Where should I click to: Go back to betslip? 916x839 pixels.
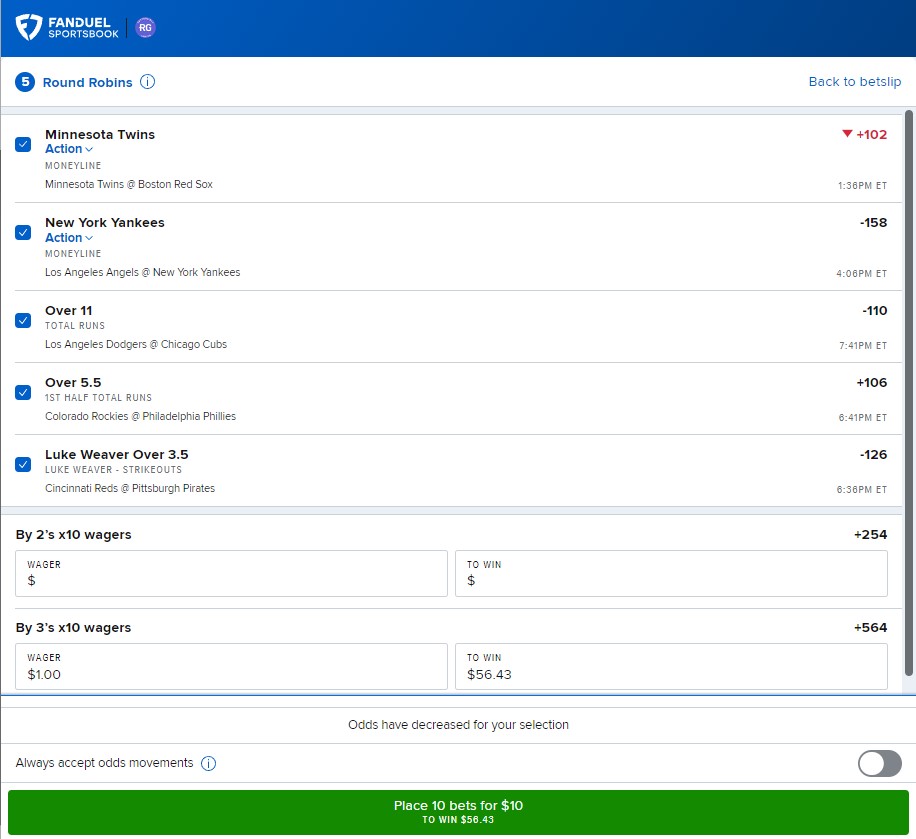[x=855, y=82]
